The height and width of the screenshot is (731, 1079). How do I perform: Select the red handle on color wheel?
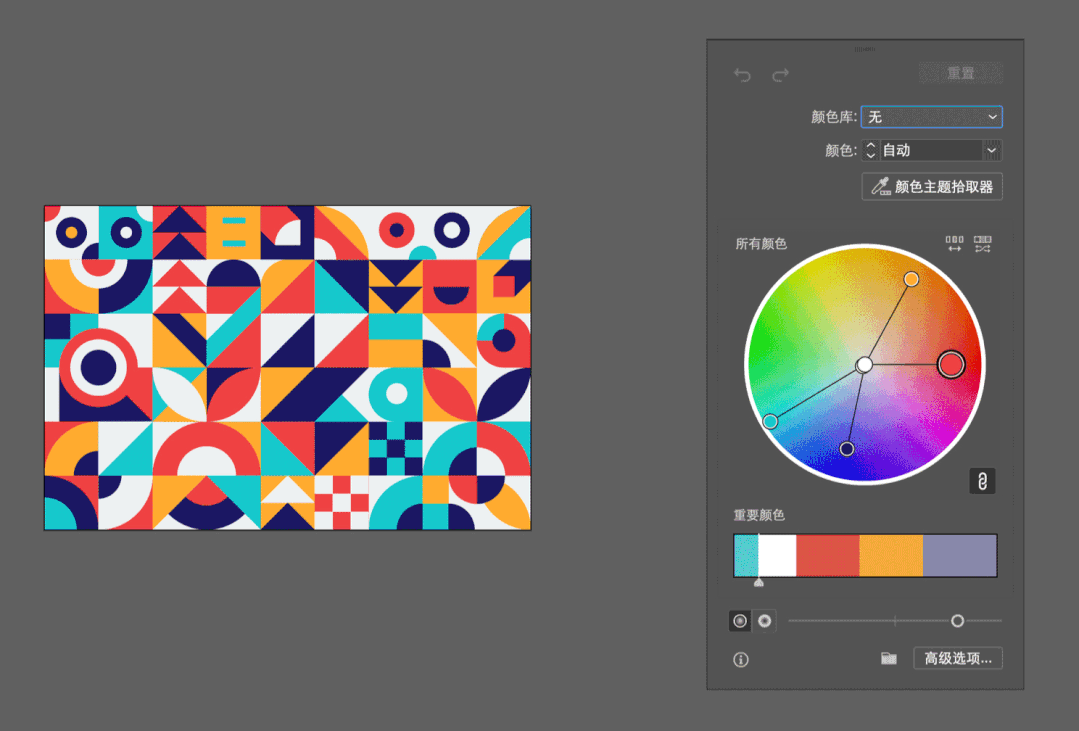tap(951, 364)
